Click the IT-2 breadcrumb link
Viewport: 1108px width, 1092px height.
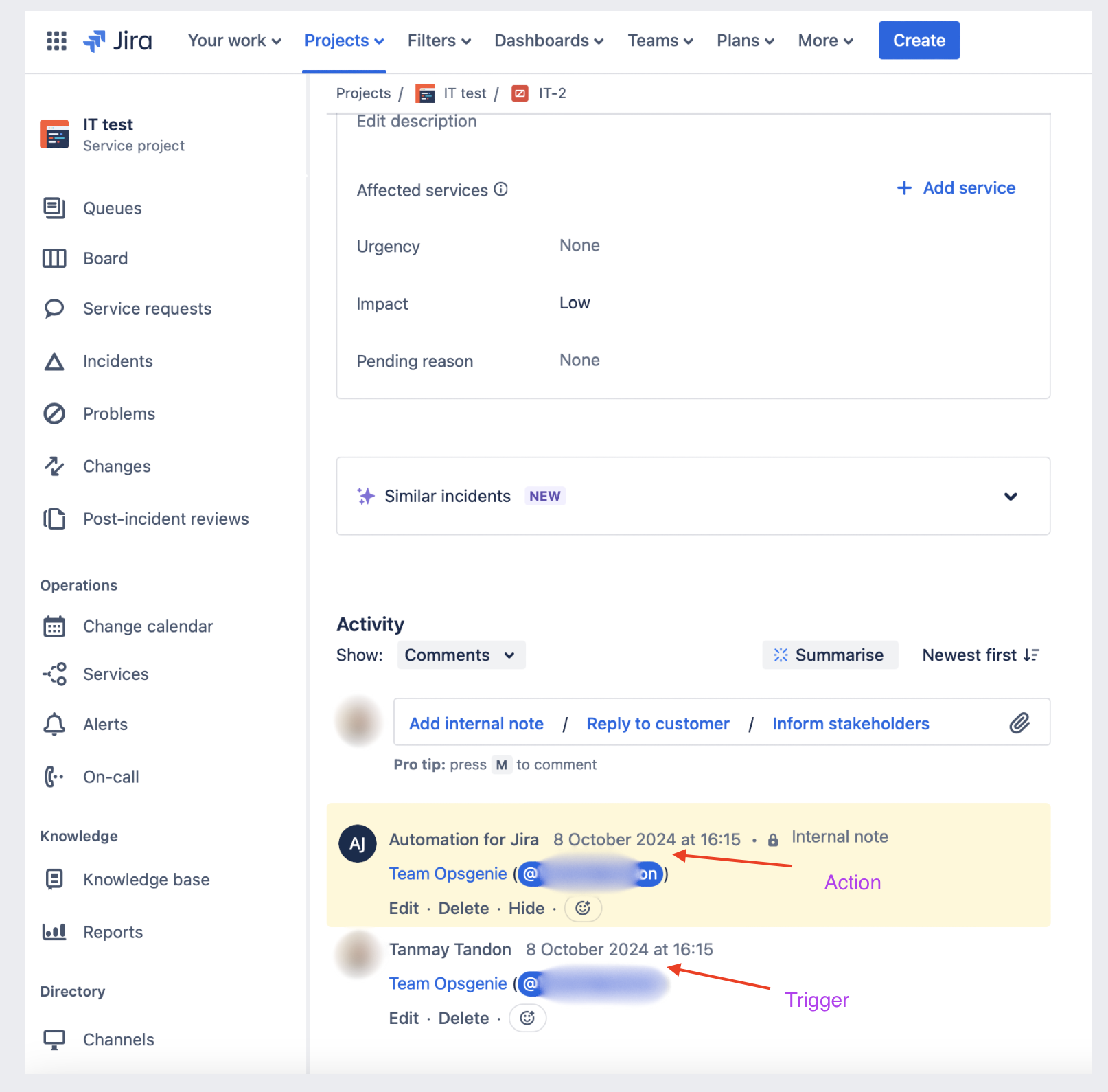coord(553,93)
